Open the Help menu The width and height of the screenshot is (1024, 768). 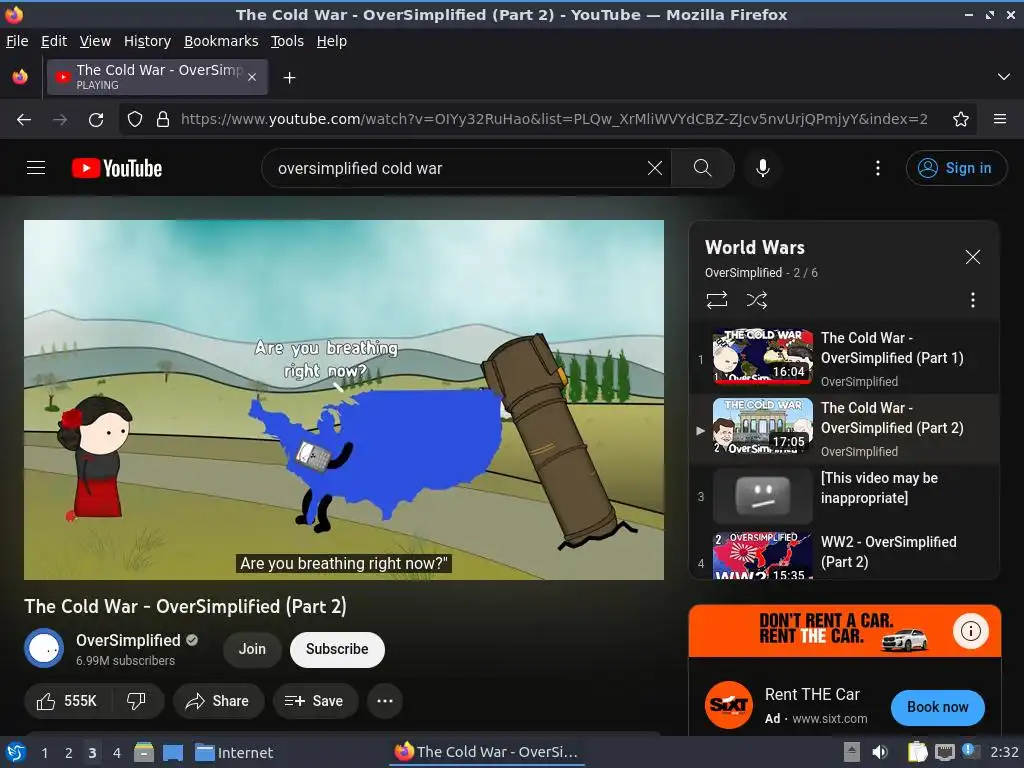(332, 41)
